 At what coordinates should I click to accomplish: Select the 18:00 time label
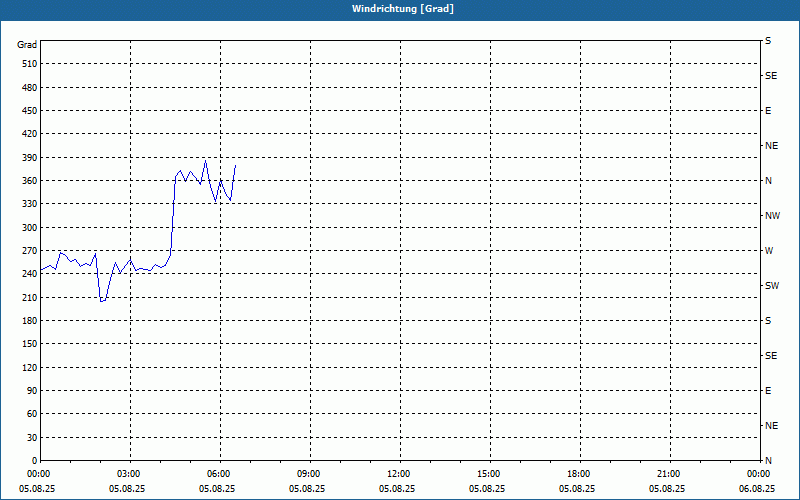point(579,474)
